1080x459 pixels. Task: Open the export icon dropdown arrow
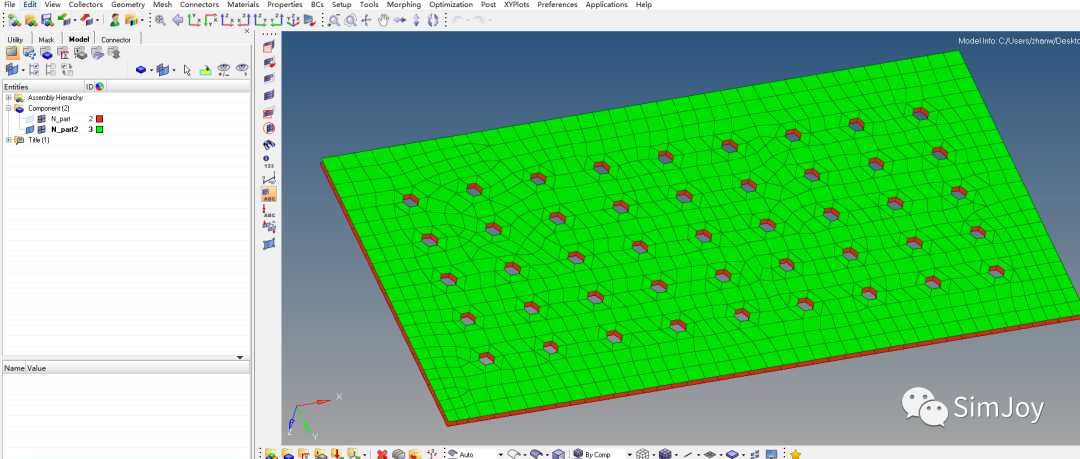[98, 21]
